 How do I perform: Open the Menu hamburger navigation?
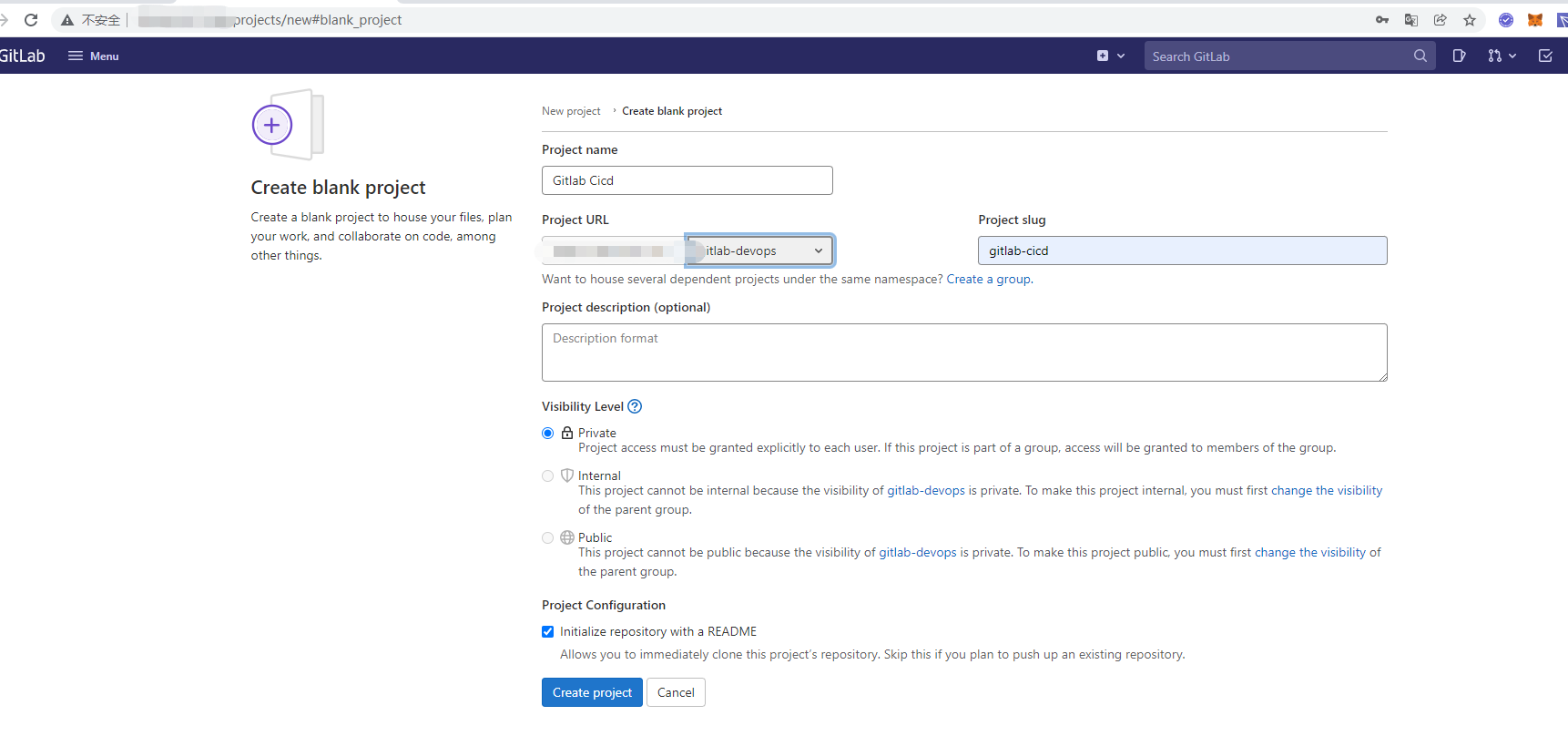tap(94, 56)
